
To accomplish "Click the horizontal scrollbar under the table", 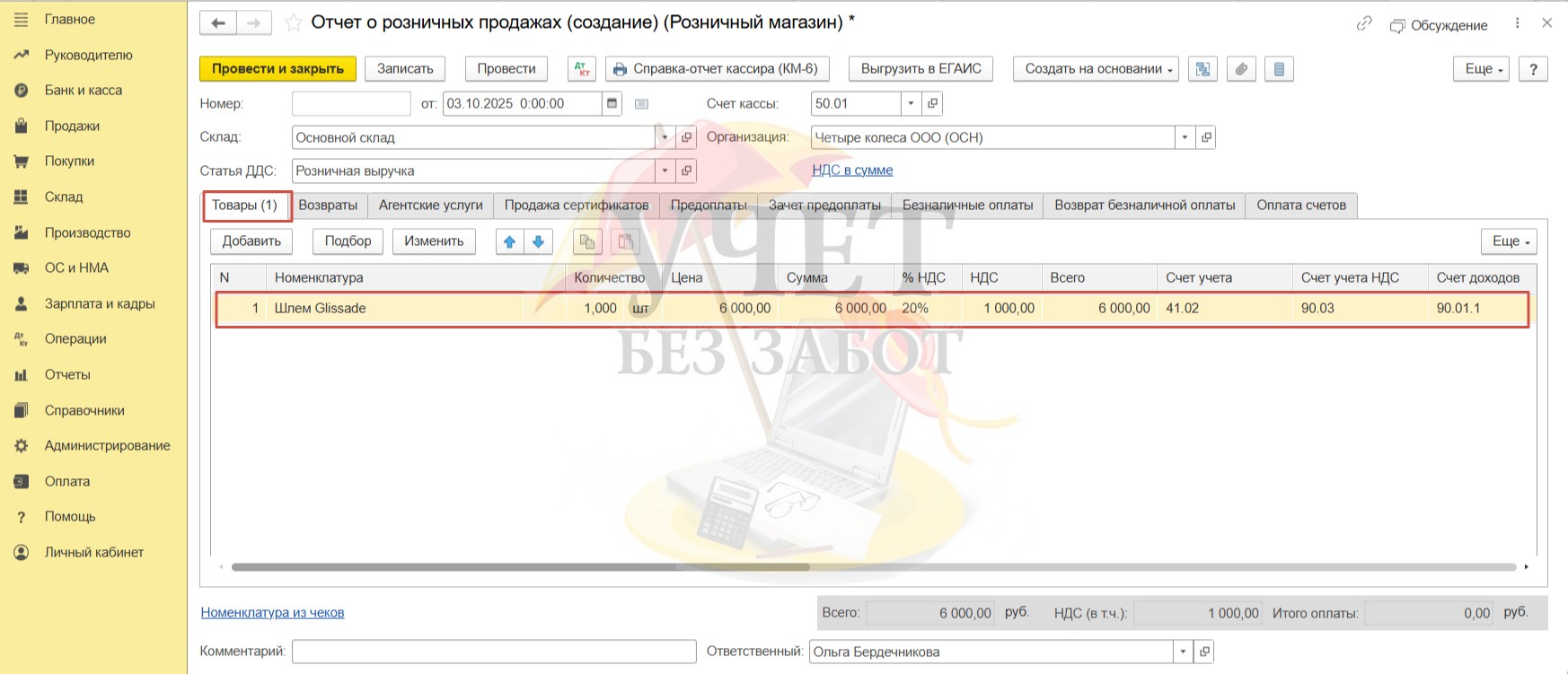I will pyautogui.click(x=521, y=567).
